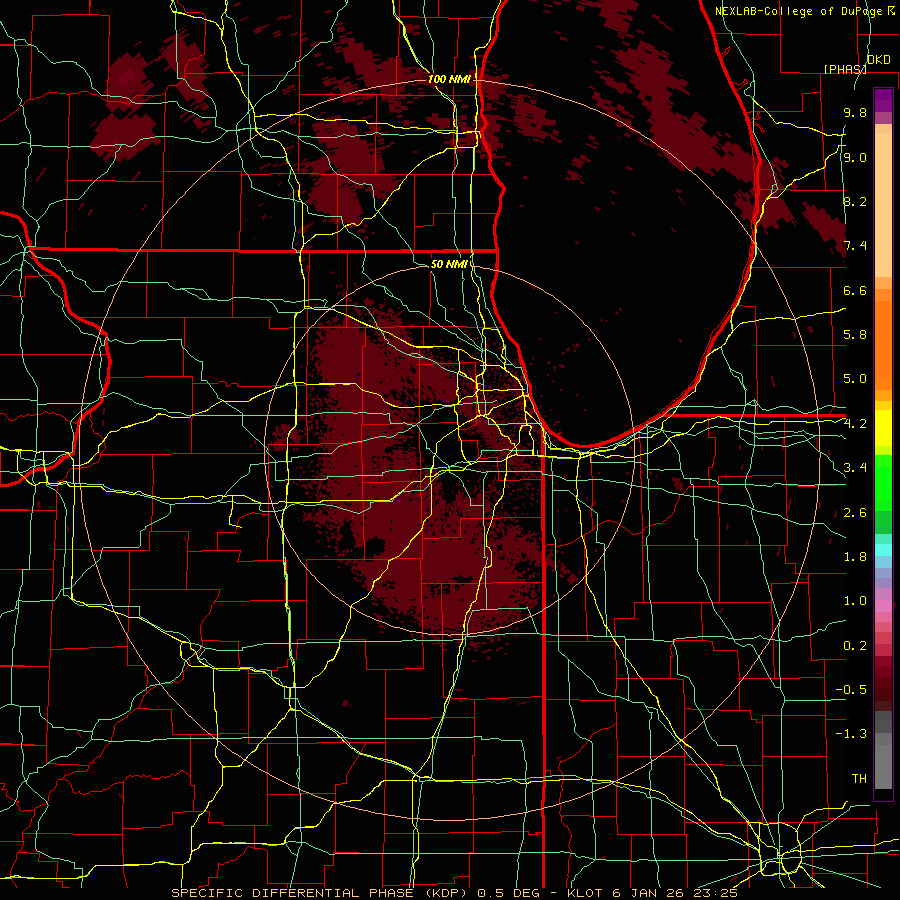
Task: Click the 8.2 scale value
Action: 855,201
